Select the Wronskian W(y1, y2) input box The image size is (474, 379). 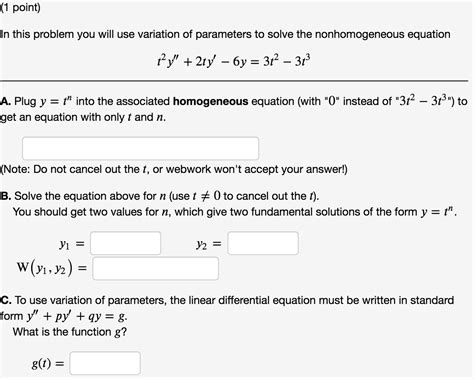(156, 268)
